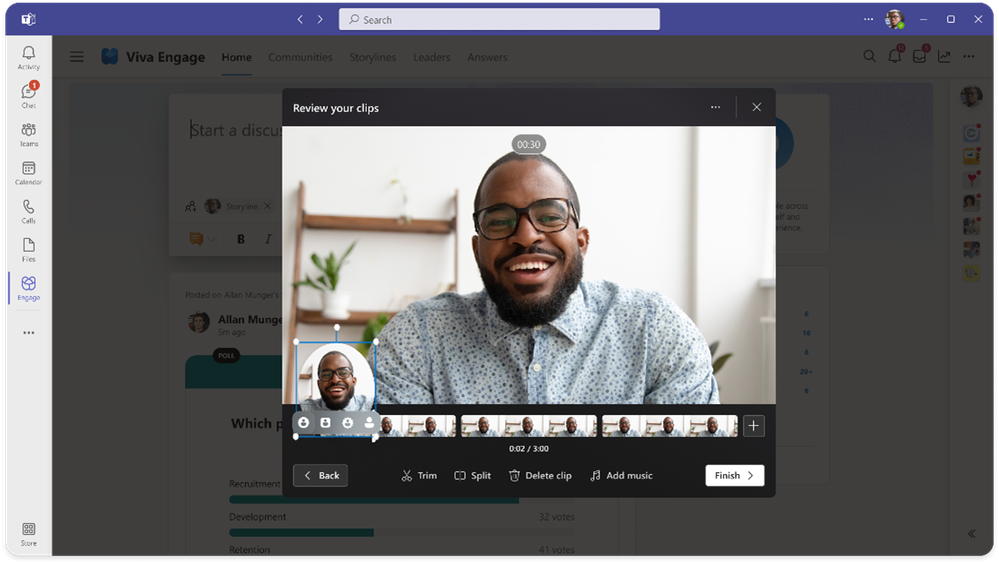Click the Viva Engage search magnifier icon
The height and width of the screenshot is (564, 999).
pos(869,57)
